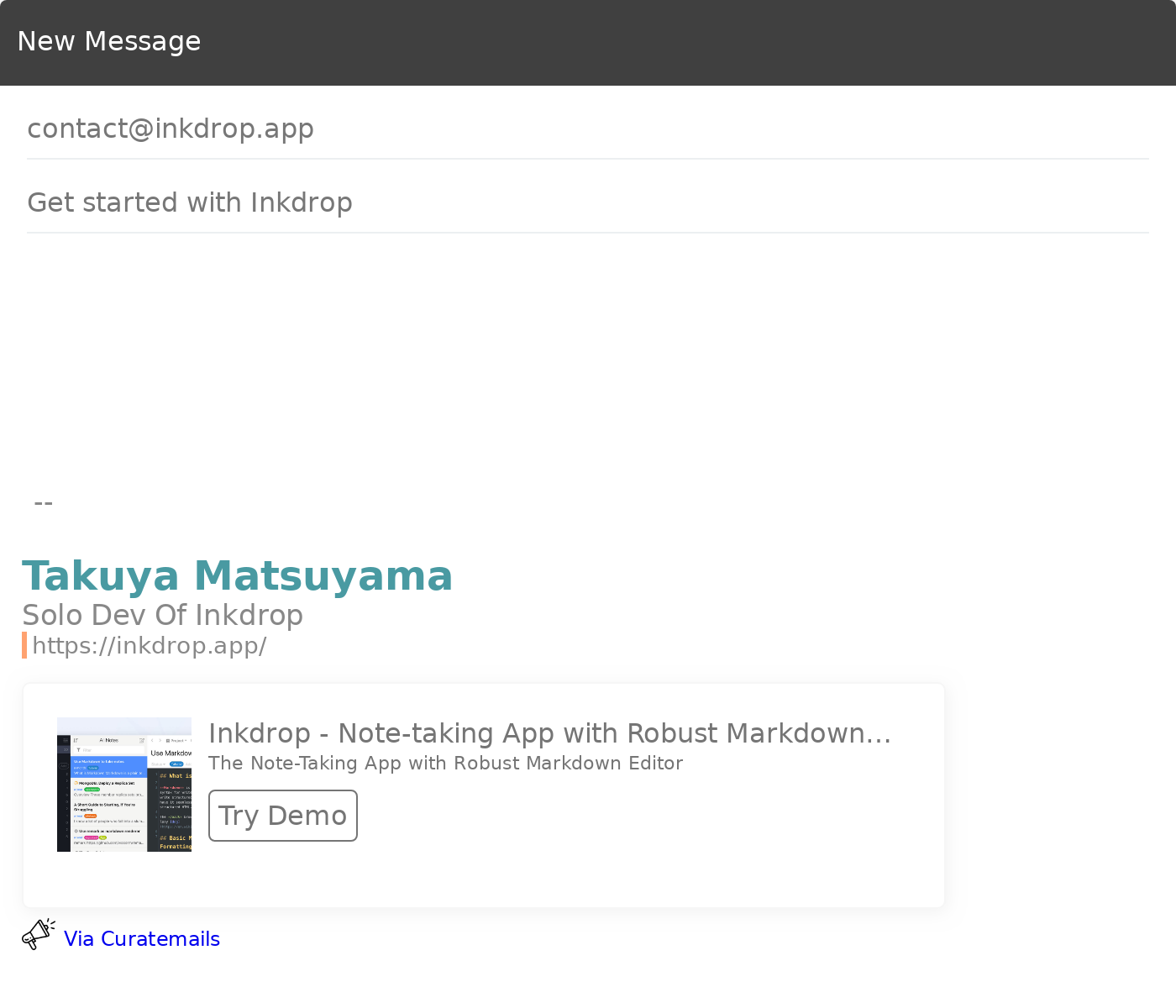This screenshot has width=1176, height=1008.
Task: Open the Inkdrop Note-taking App banner title
Action: pyautogui.click(x=538, y=733)
